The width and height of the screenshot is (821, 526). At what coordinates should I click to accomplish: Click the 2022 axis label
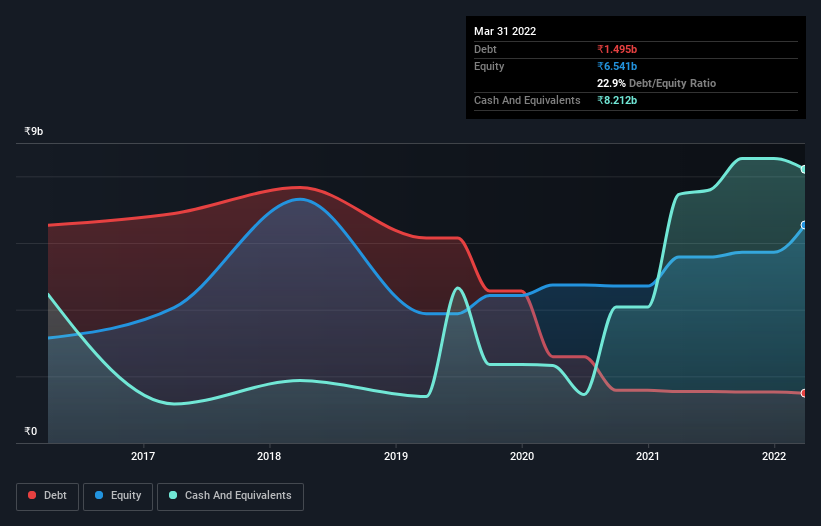click(774, 456)
